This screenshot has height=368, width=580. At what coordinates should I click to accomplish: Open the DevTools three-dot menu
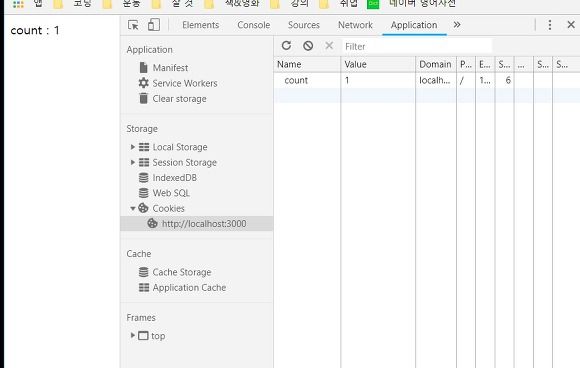[x=550, y=25]
